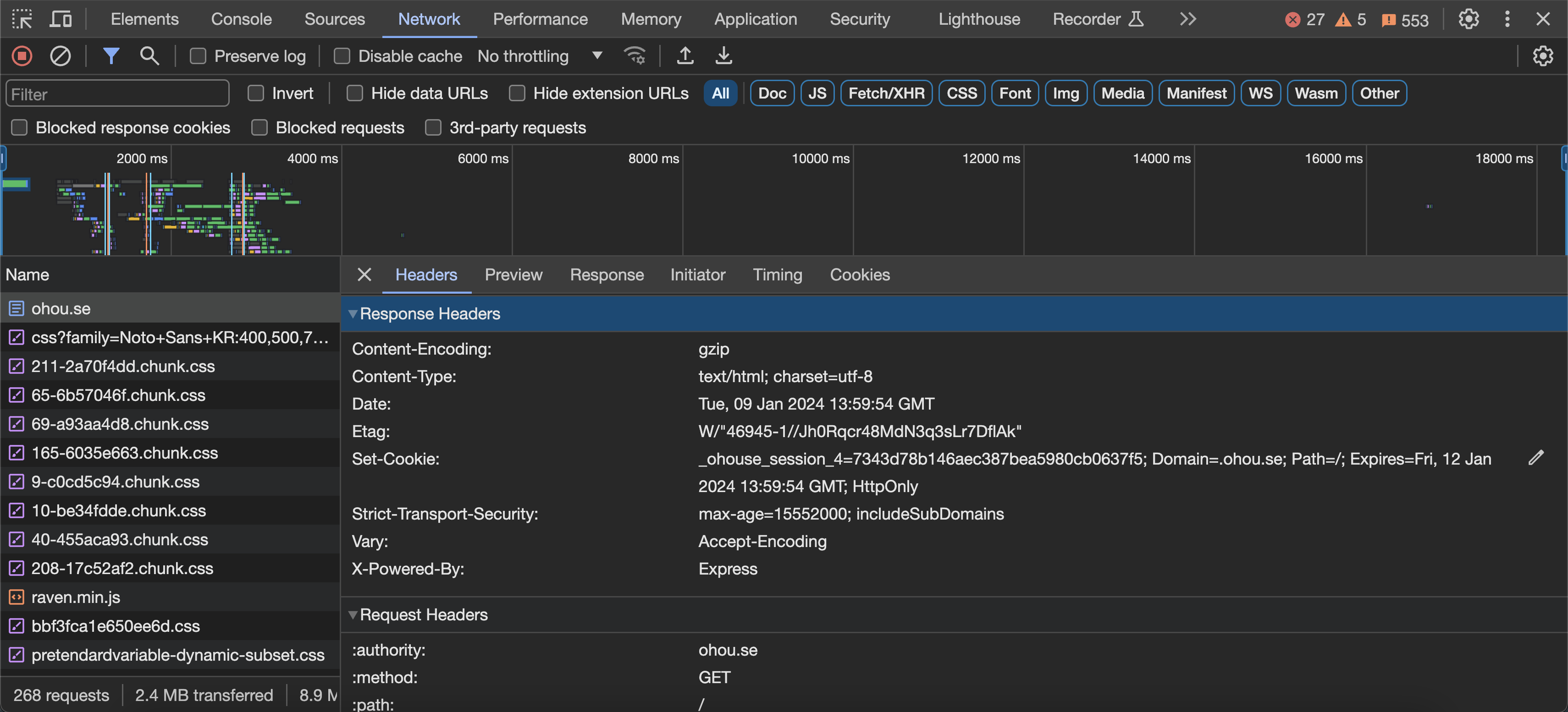The width and height of the screenshot is (1568, 712).
Task: Select raven.min.js request row
Action: coord(76,597)
